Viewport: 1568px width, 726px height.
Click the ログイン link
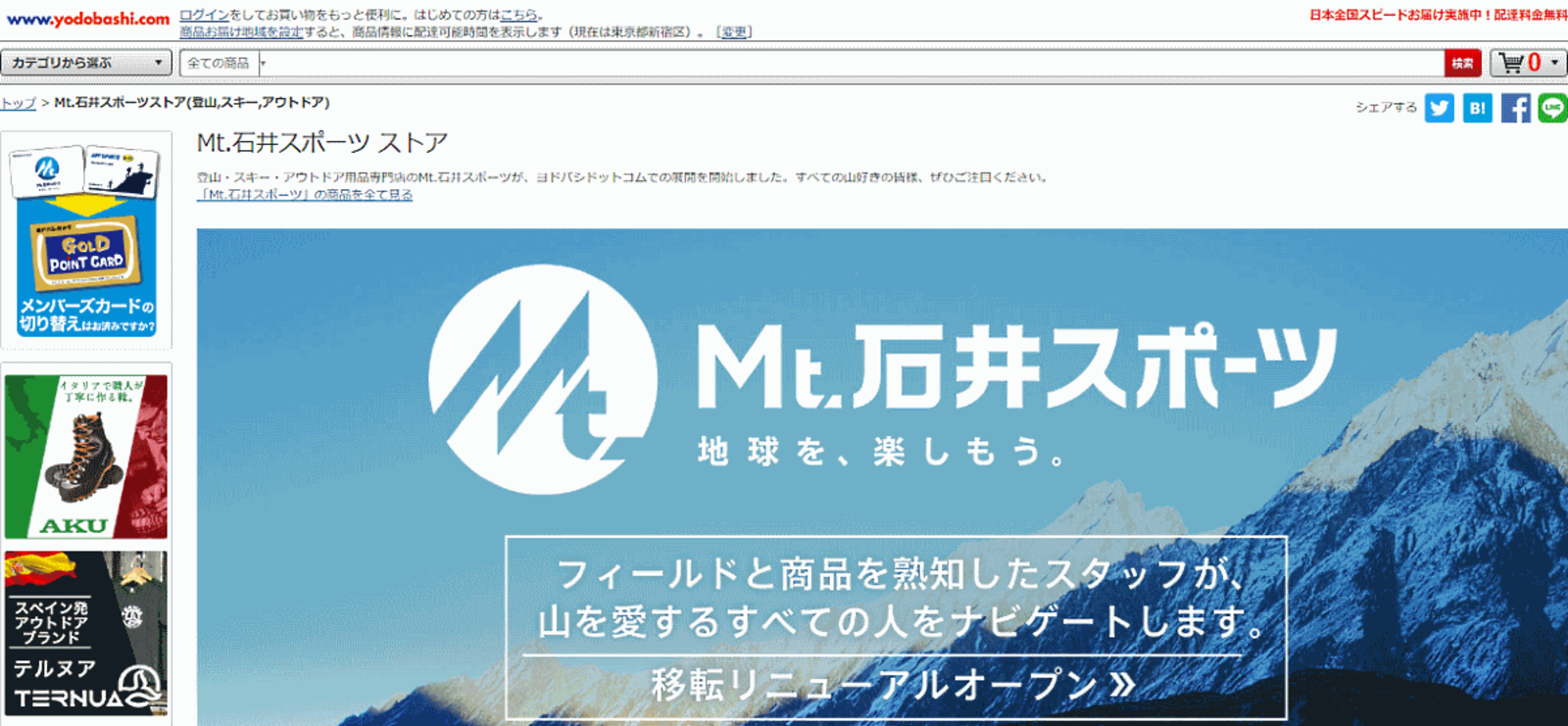pyautogui.click(x=204, y=15)
